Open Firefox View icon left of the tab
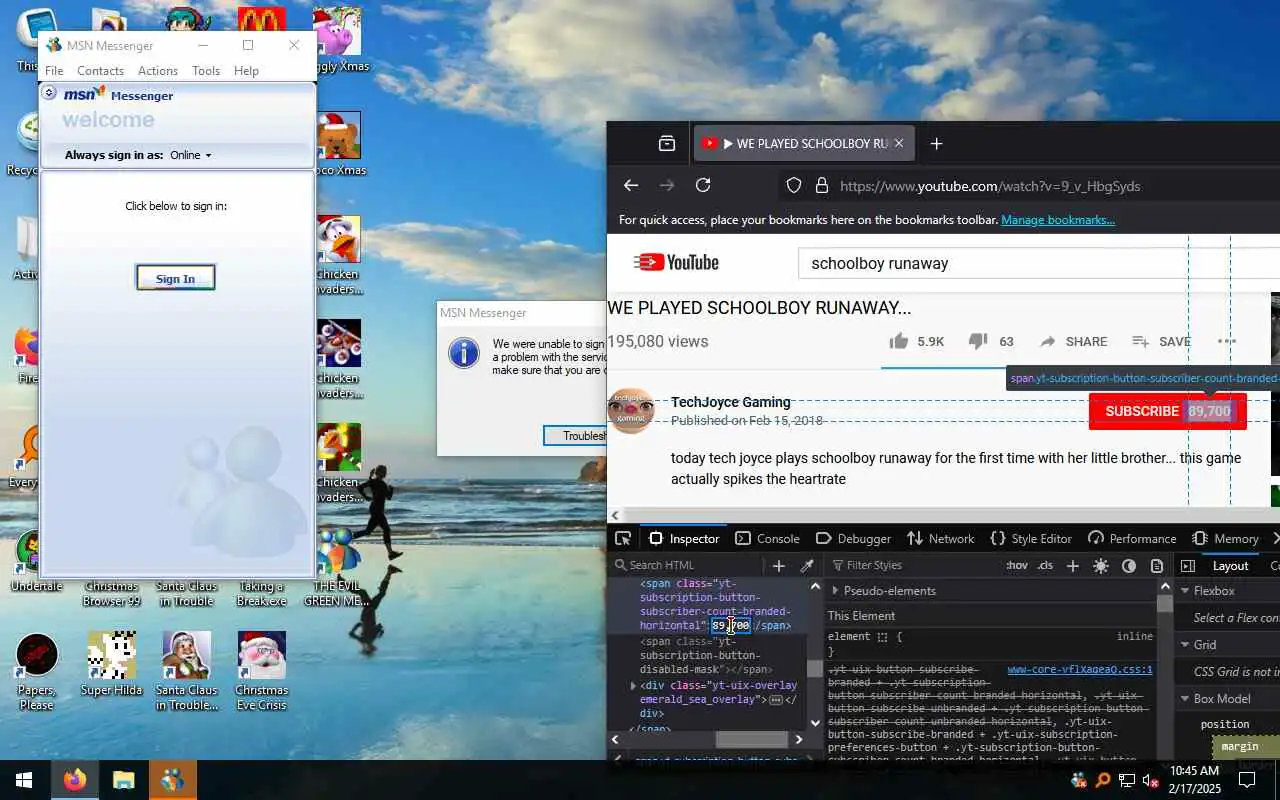The height and width of the screenshot is (800, 1280). coord(667,144)
